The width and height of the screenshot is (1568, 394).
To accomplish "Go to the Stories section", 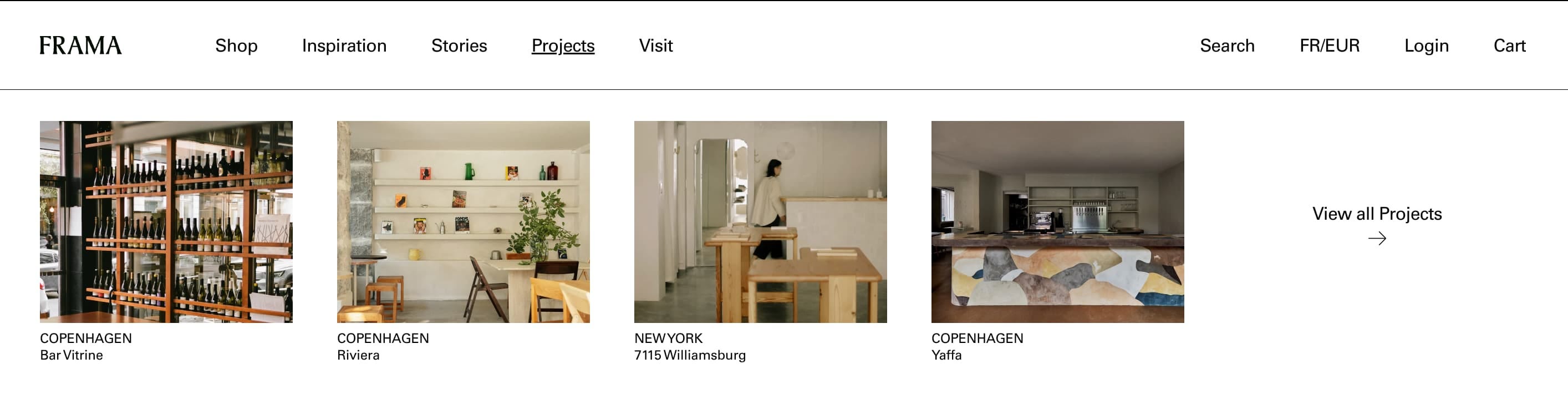I will click(459, 46).
